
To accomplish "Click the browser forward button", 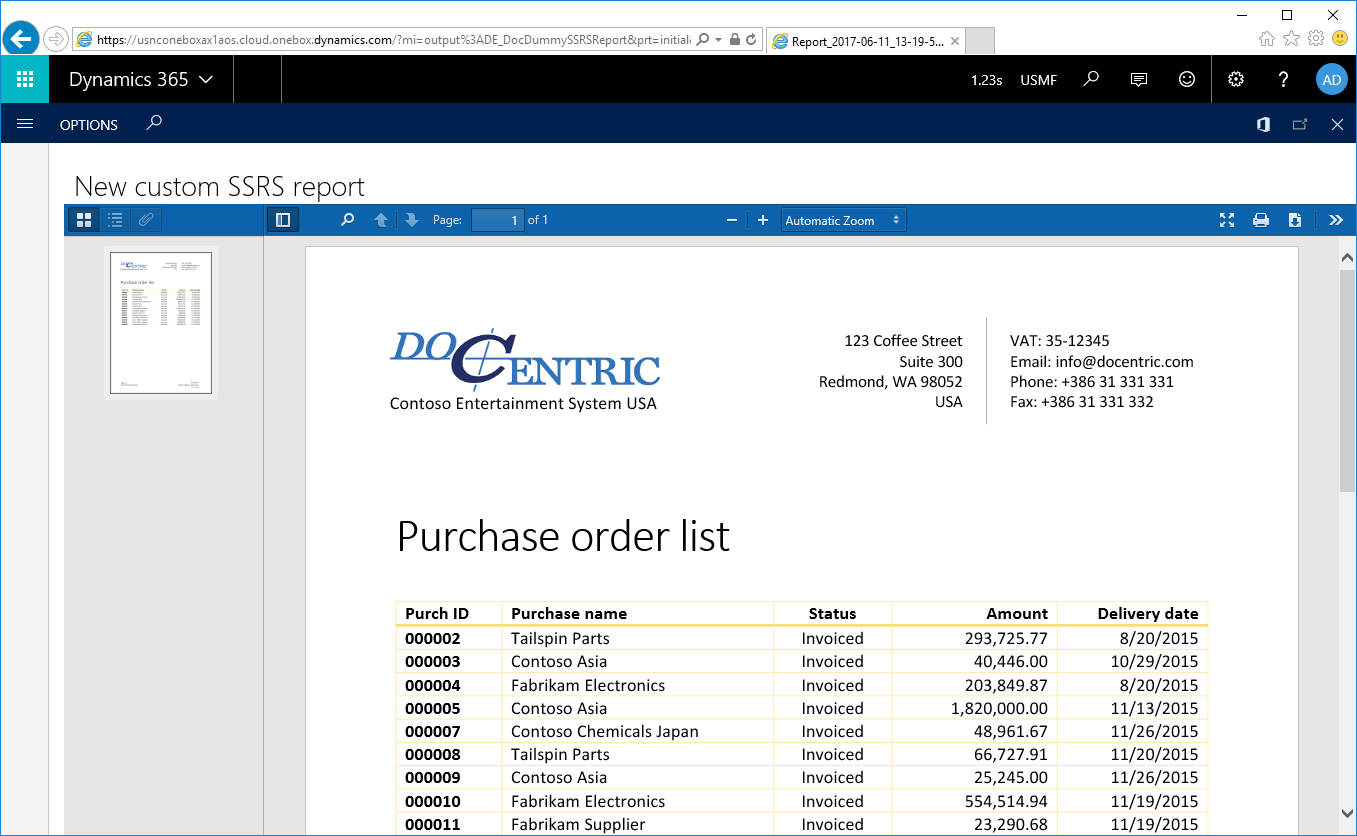I will point(56,39).
